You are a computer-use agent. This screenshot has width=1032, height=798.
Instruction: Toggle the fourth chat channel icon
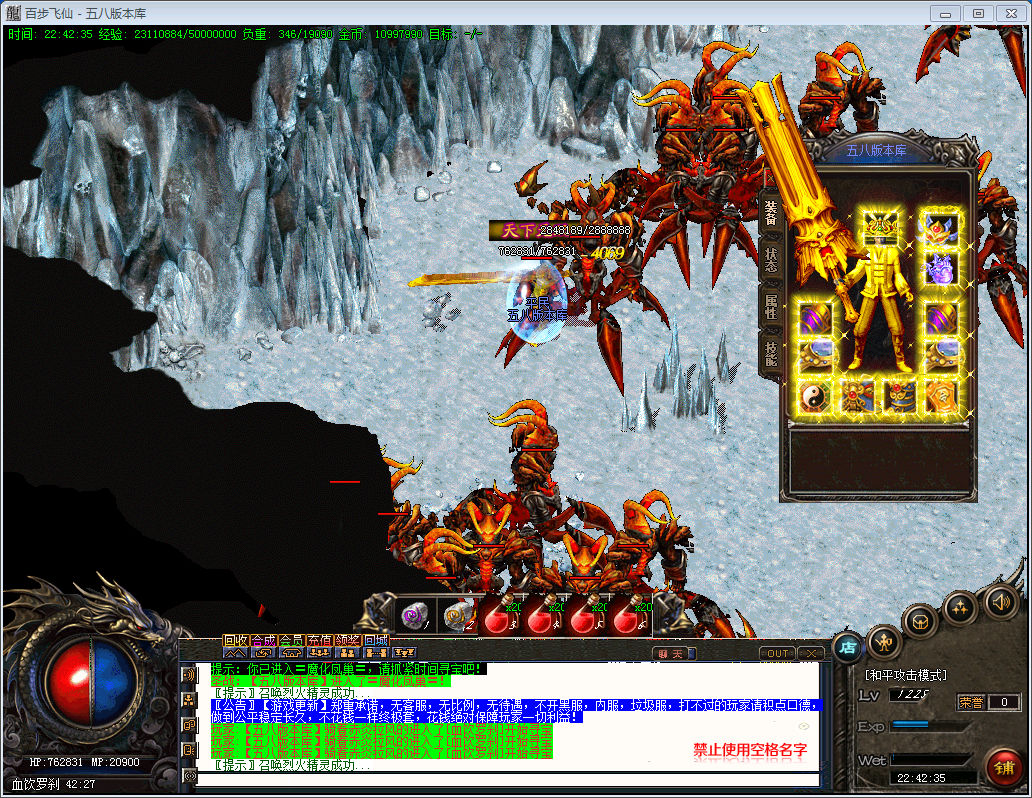point(190,750)
